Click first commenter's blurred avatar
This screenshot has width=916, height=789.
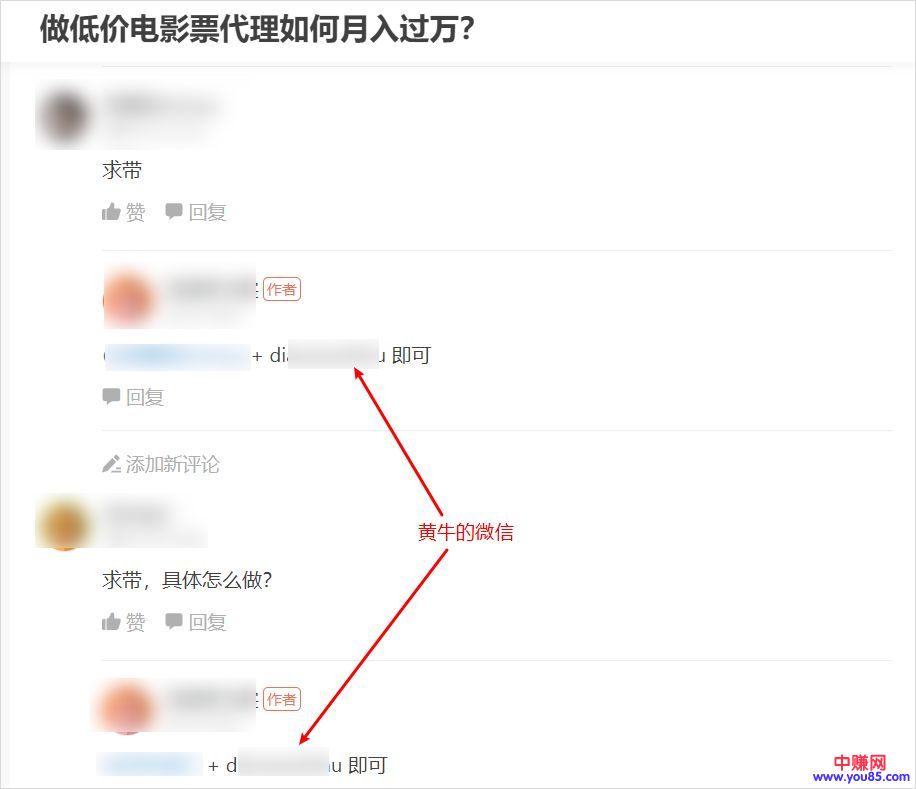pos(64,115)
